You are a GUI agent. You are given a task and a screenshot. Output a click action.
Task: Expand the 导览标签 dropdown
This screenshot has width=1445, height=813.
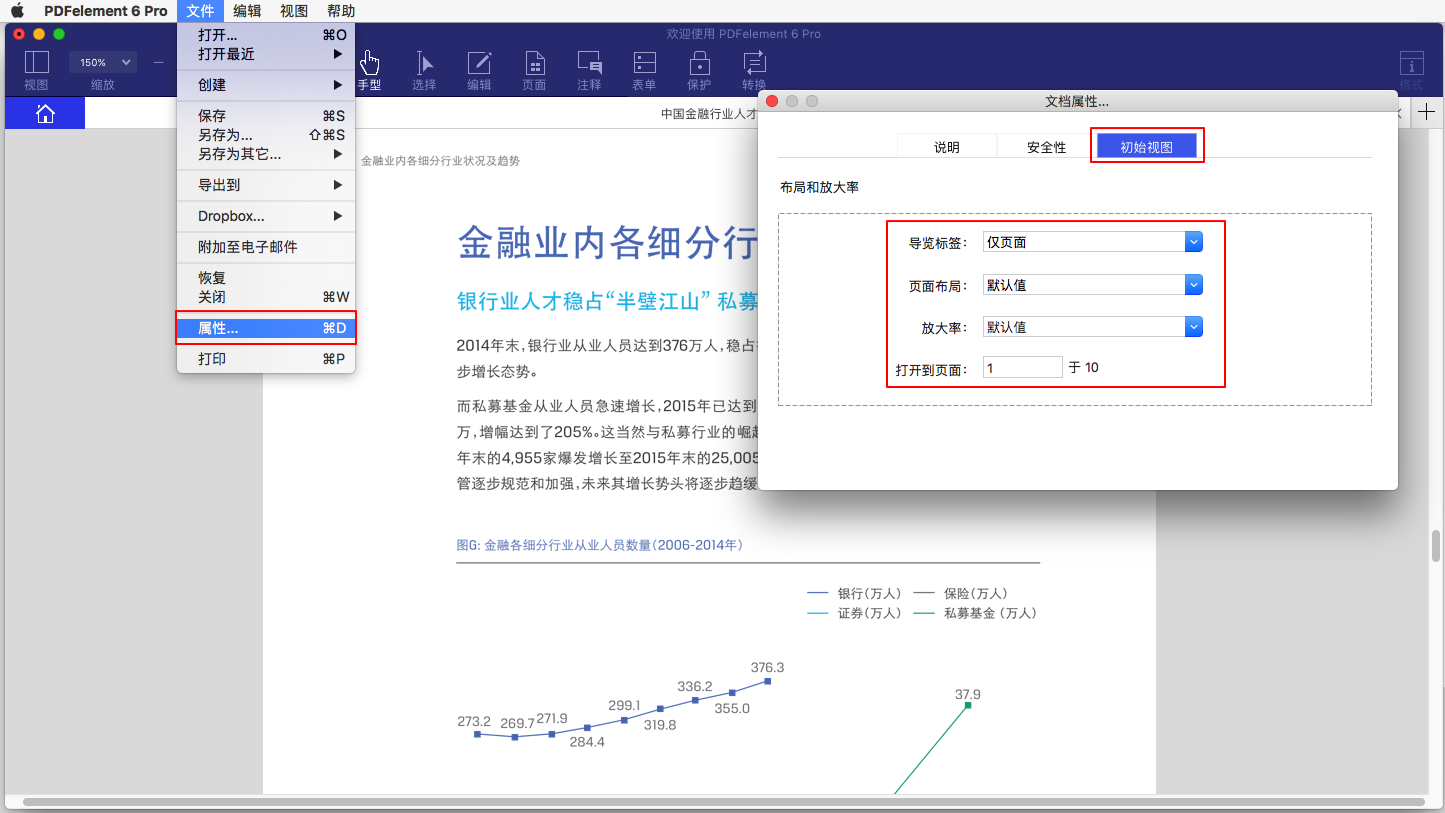click(x=1193, y=242)
